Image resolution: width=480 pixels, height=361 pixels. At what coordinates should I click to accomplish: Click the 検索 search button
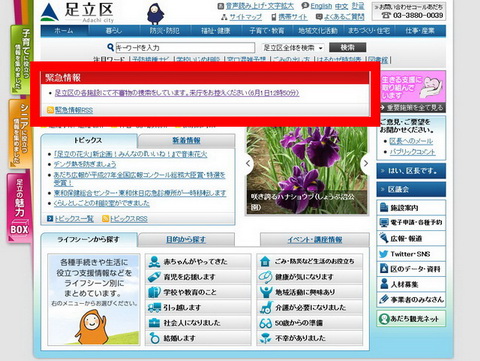tap(347, 48)
